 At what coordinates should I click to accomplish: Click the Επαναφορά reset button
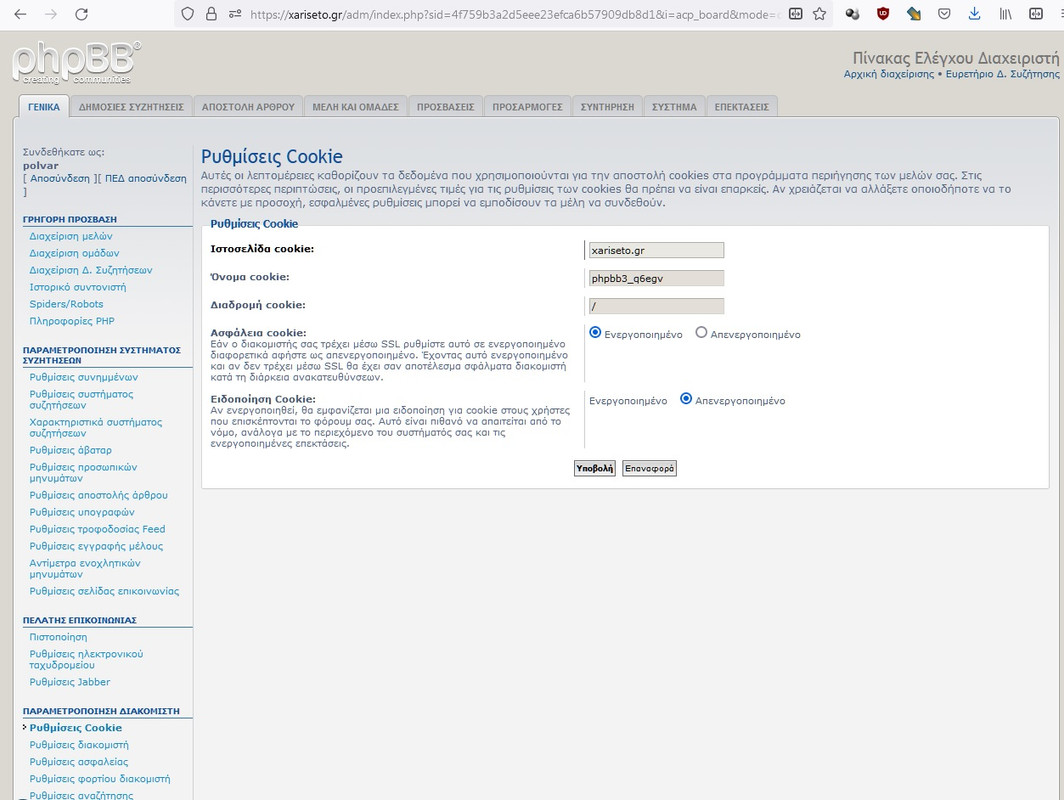click(x=649, y=468)
